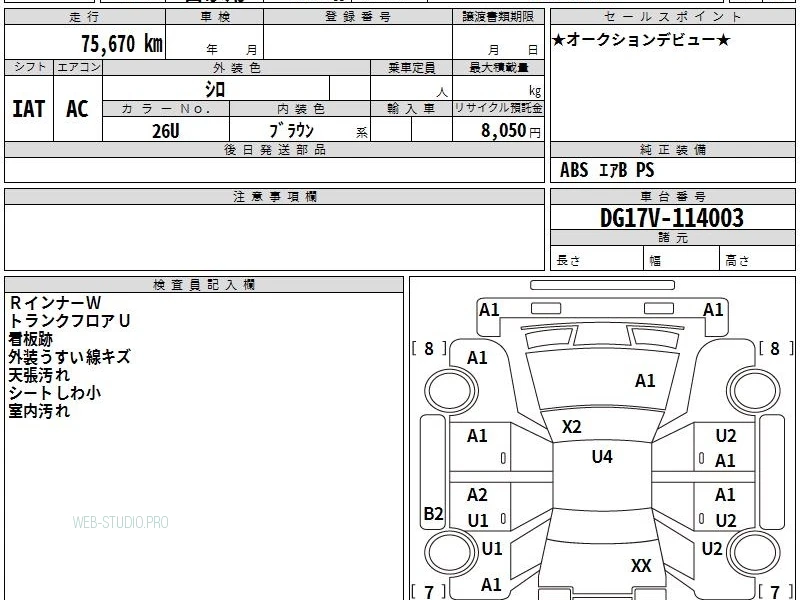The image size is (800, 600).
Task: Click the 譲渡書類期限 header
Action: (x=498, y=17)
